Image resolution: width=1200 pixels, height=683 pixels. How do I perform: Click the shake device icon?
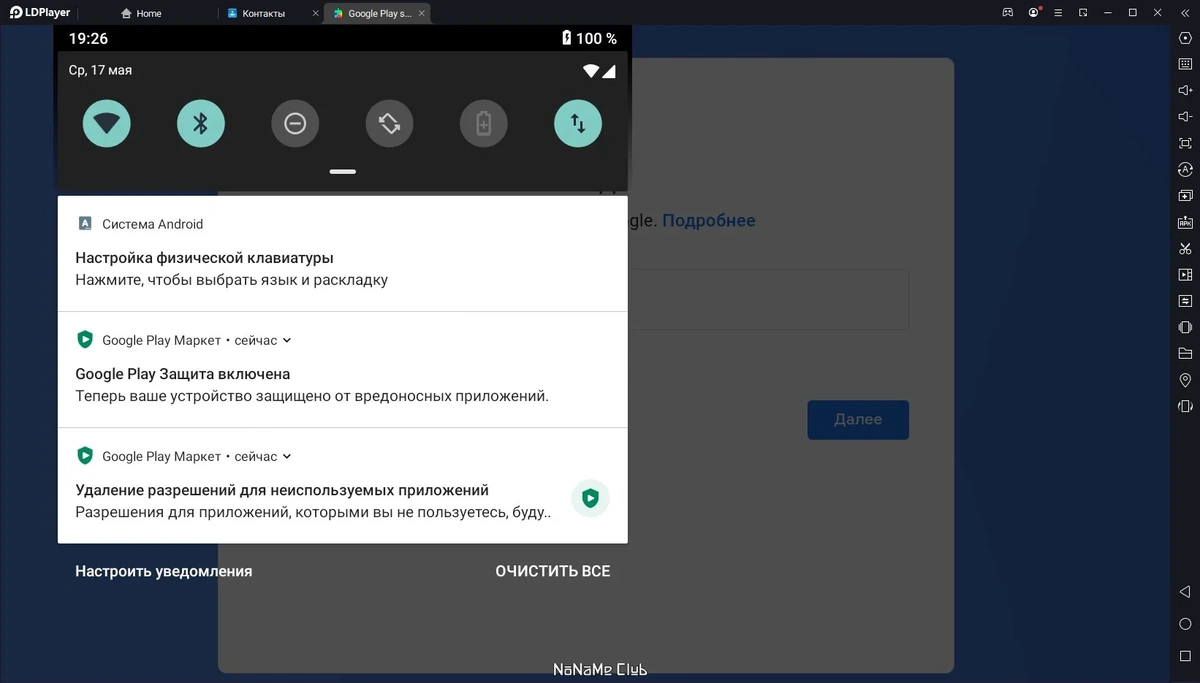point(1185,327)
